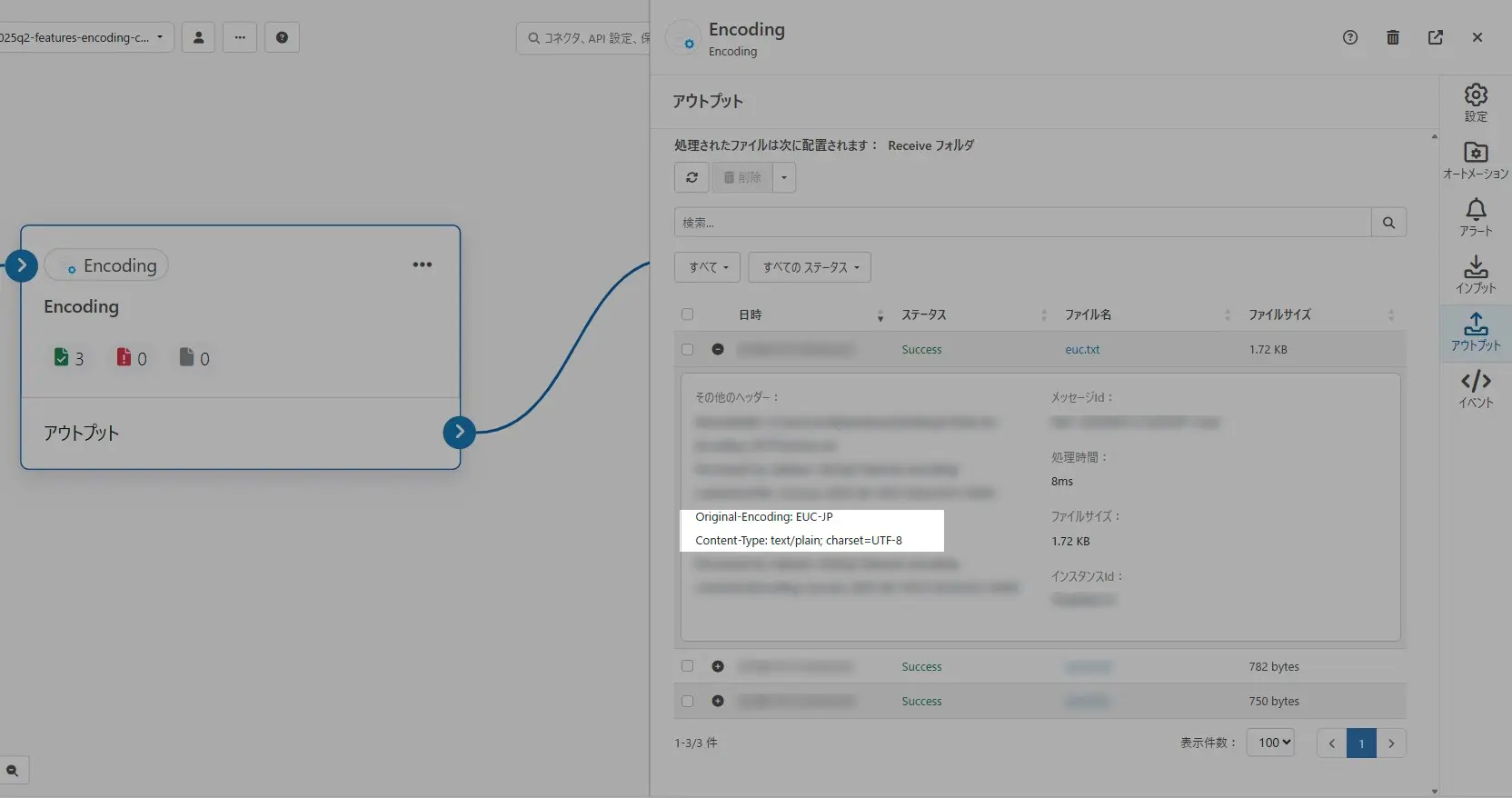
Task: Go to previous page of results
Action: coord(1332,743)
